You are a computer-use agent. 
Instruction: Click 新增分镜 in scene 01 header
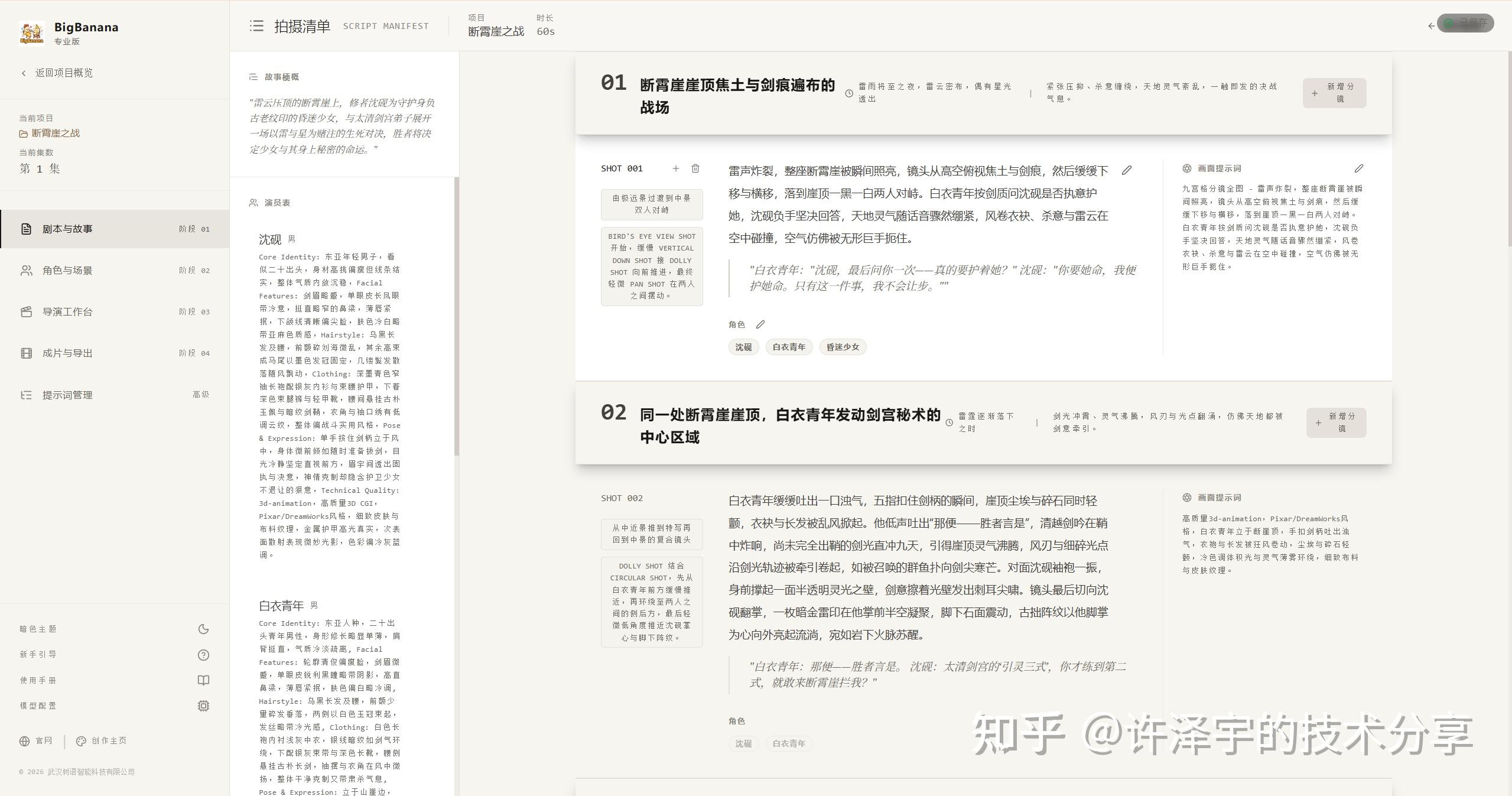click(x=1335, y=93)
